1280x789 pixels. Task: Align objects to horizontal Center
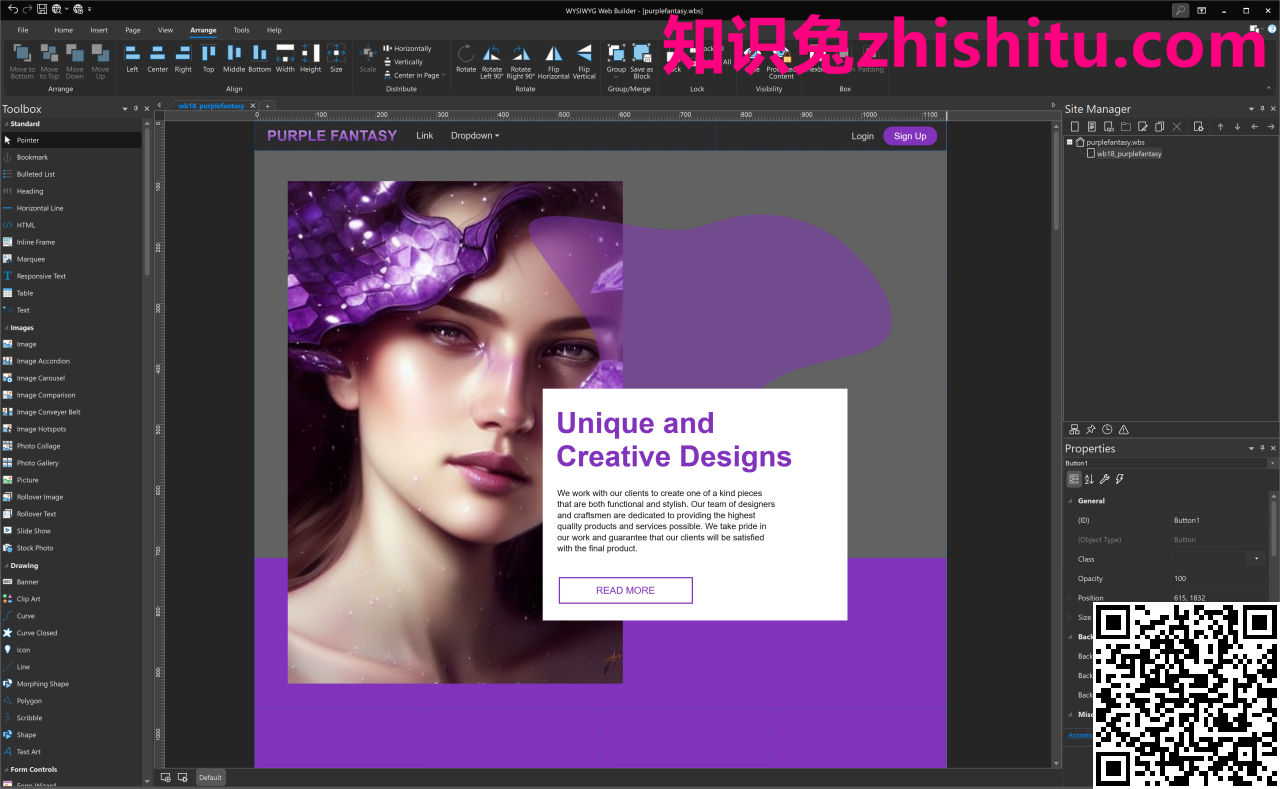tap(158, 57)
